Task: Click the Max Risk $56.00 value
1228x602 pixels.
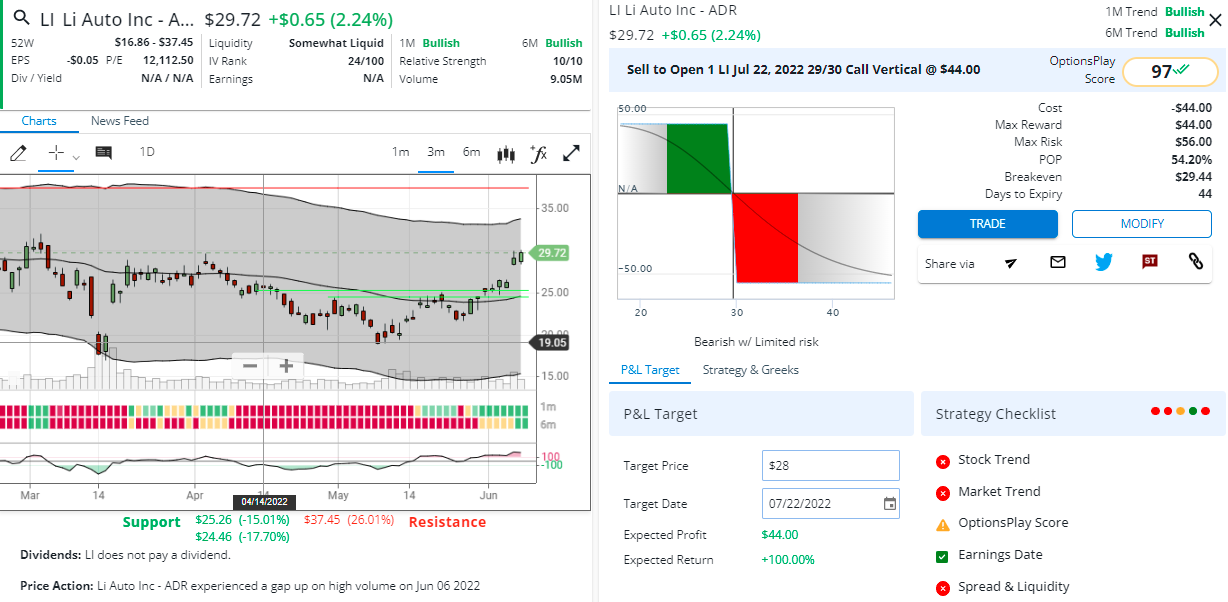Action: [1194, 142]
